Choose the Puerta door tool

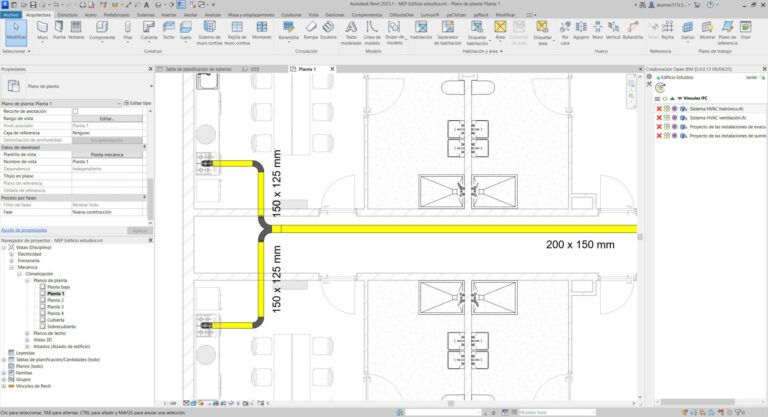pos(59,30)
